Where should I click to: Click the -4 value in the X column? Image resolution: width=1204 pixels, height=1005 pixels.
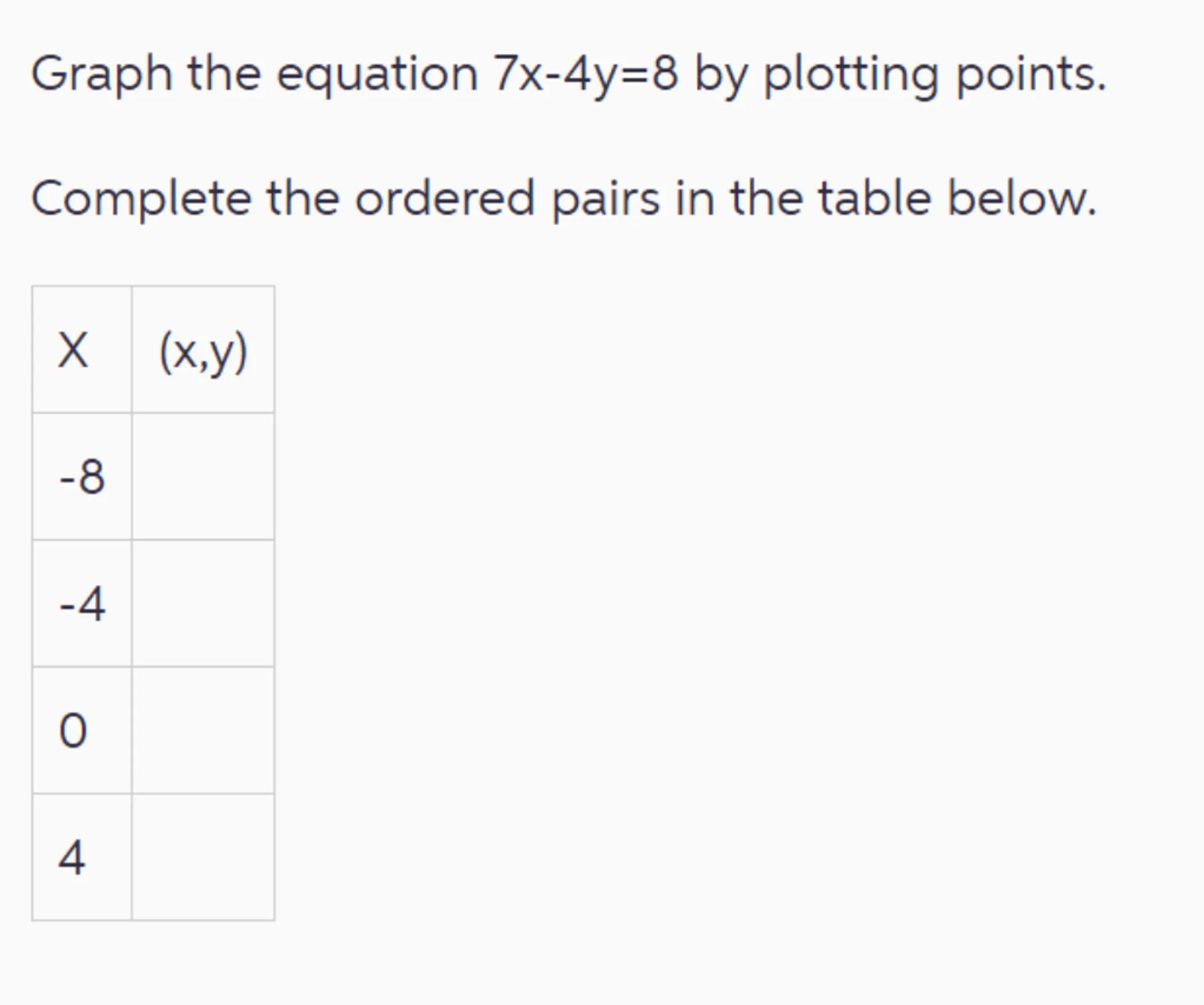[x=82, y=604]
